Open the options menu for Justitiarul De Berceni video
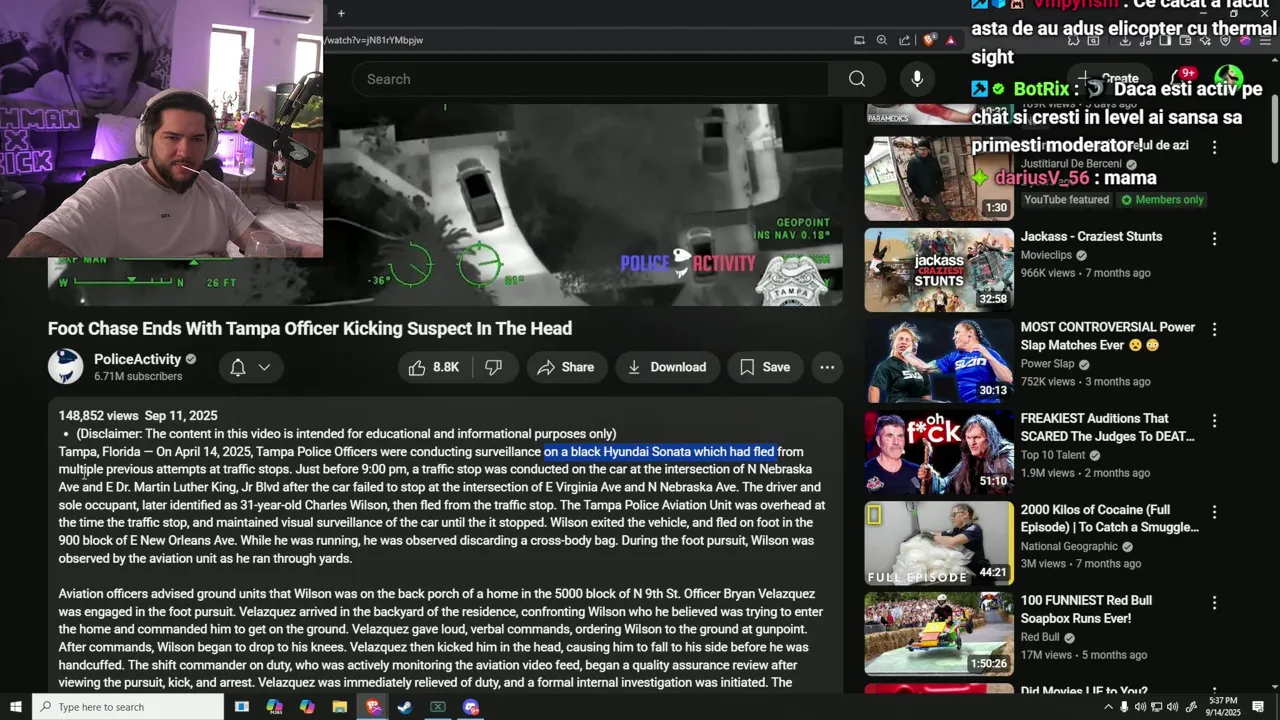1280x720 pixels. coord(1214,147)
